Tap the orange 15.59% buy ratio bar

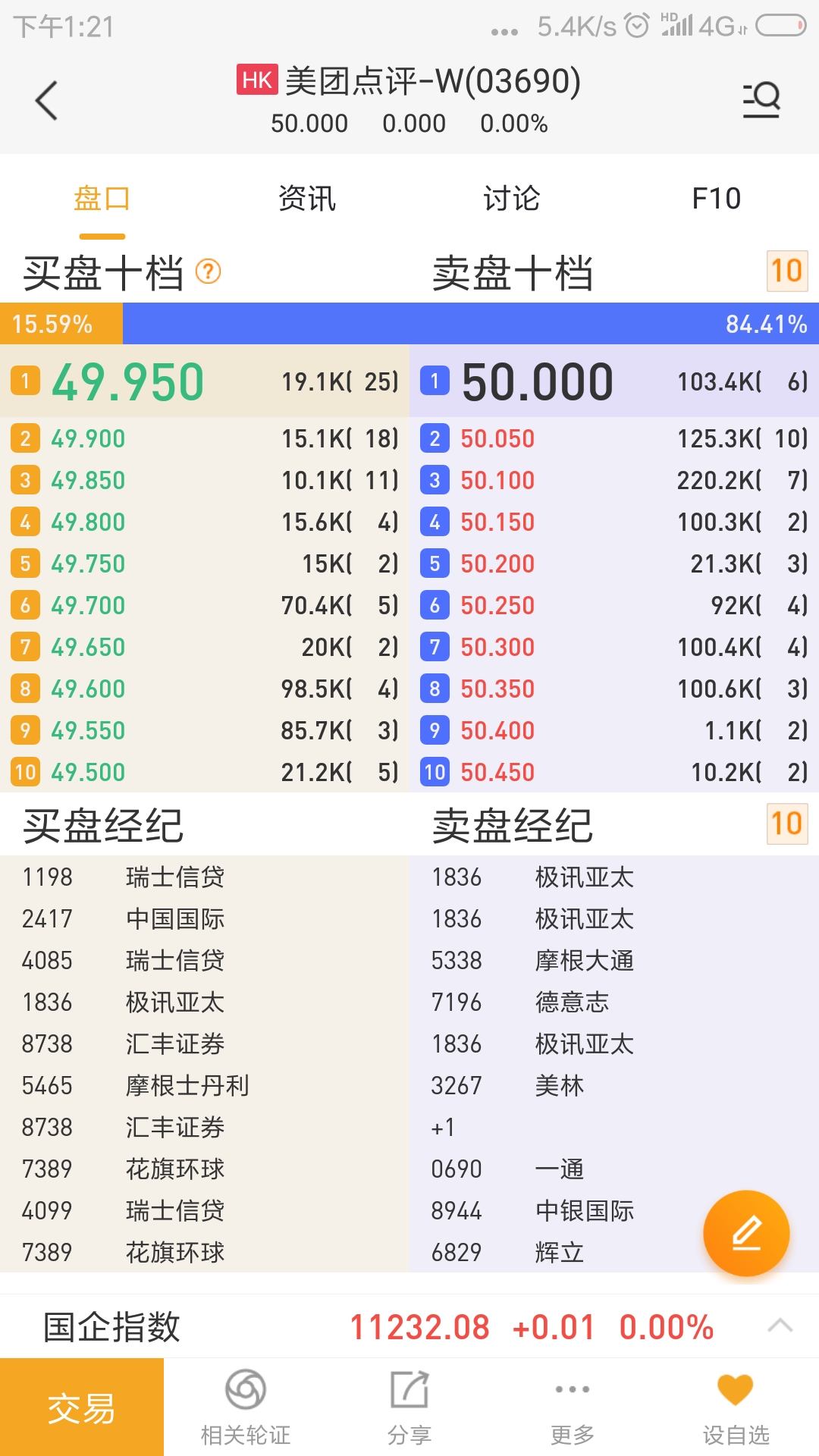click(61, 324)
